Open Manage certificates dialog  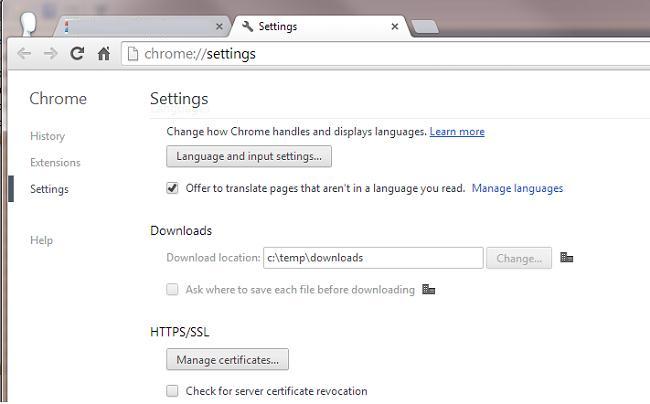227,359
